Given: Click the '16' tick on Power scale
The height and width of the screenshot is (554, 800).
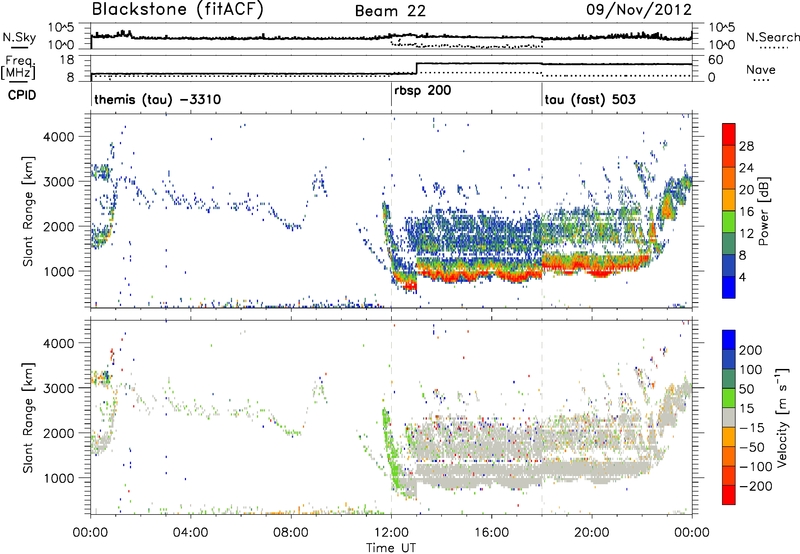Looking at the screenshot, I should [x=746, y=212].
